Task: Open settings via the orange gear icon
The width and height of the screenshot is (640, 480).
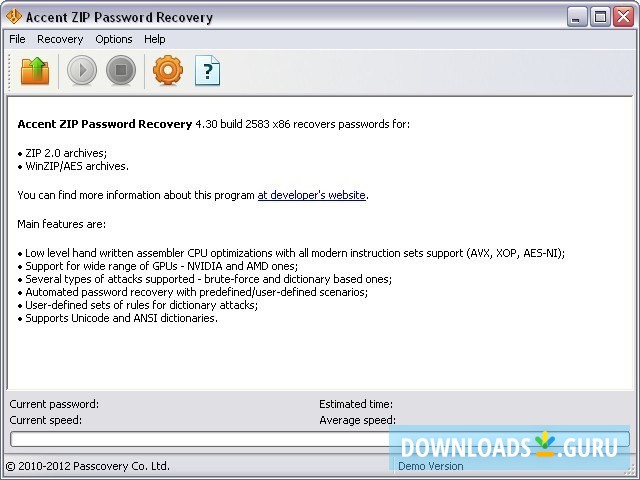Action: click(x=168, y=70)
